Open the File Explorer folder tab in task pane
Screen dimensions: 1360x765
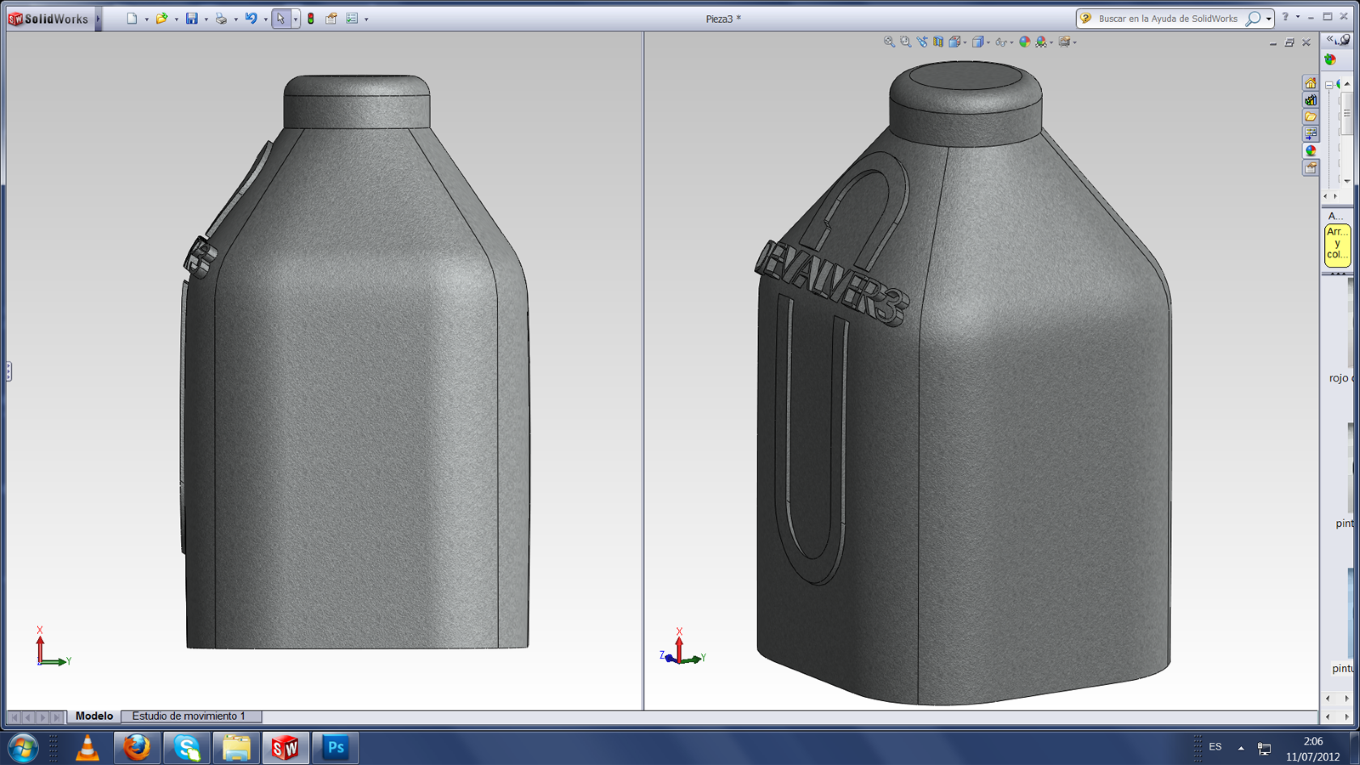[x=1310, y=117]
